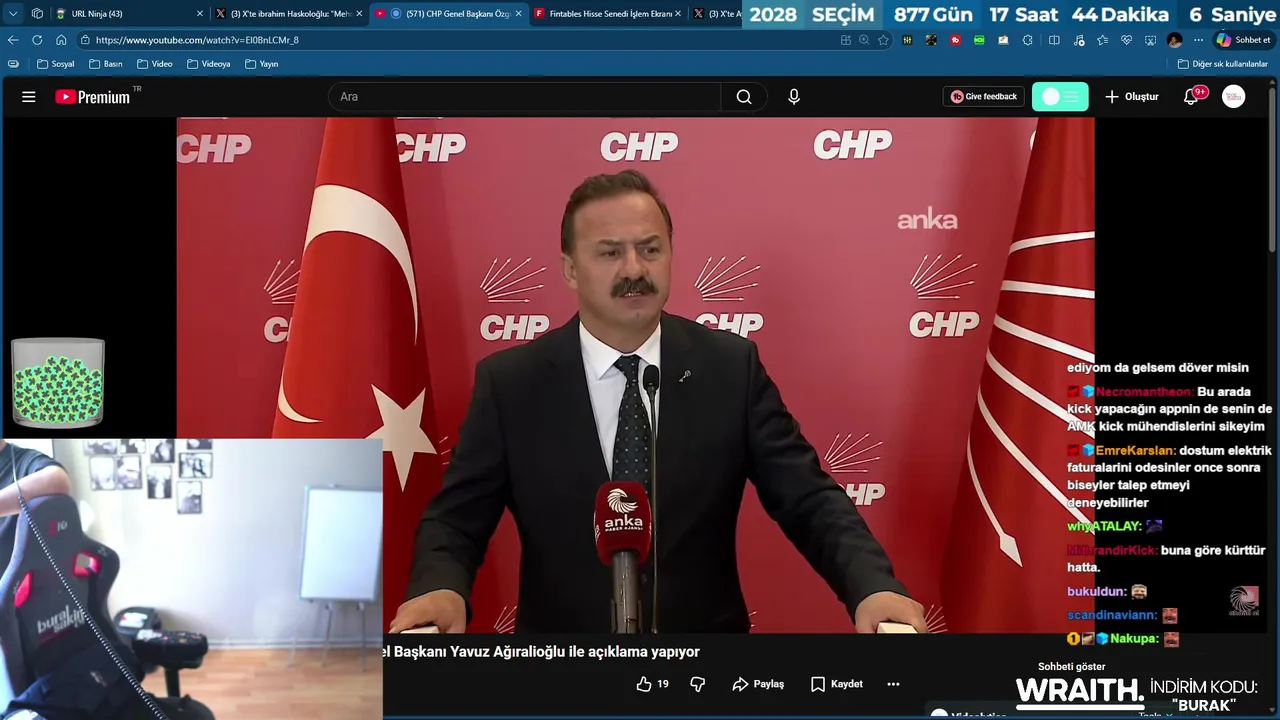Image resolution: width=1280 pixels, height=720 pixels.
Task: Open the tab search dropdown arrow
Action: [x=13, y=14]
